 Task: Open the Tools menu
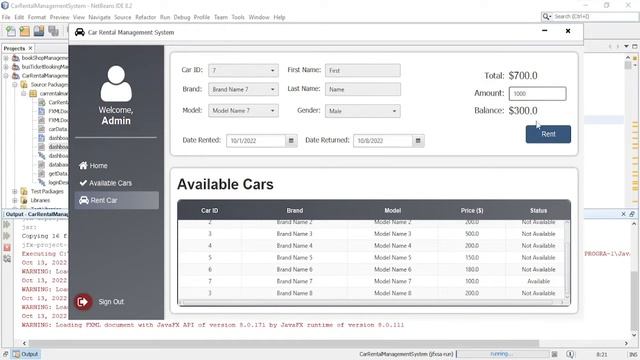pos(238,17)
